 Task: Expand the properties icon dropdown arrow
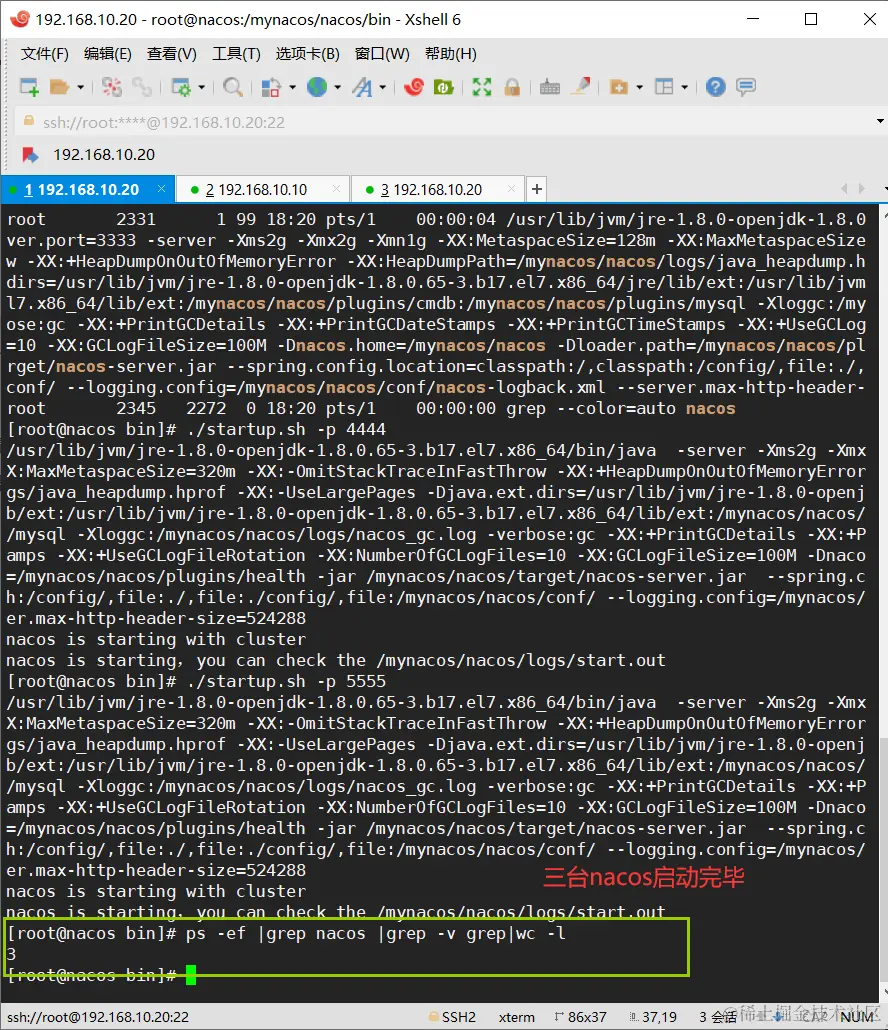point(202,87)
